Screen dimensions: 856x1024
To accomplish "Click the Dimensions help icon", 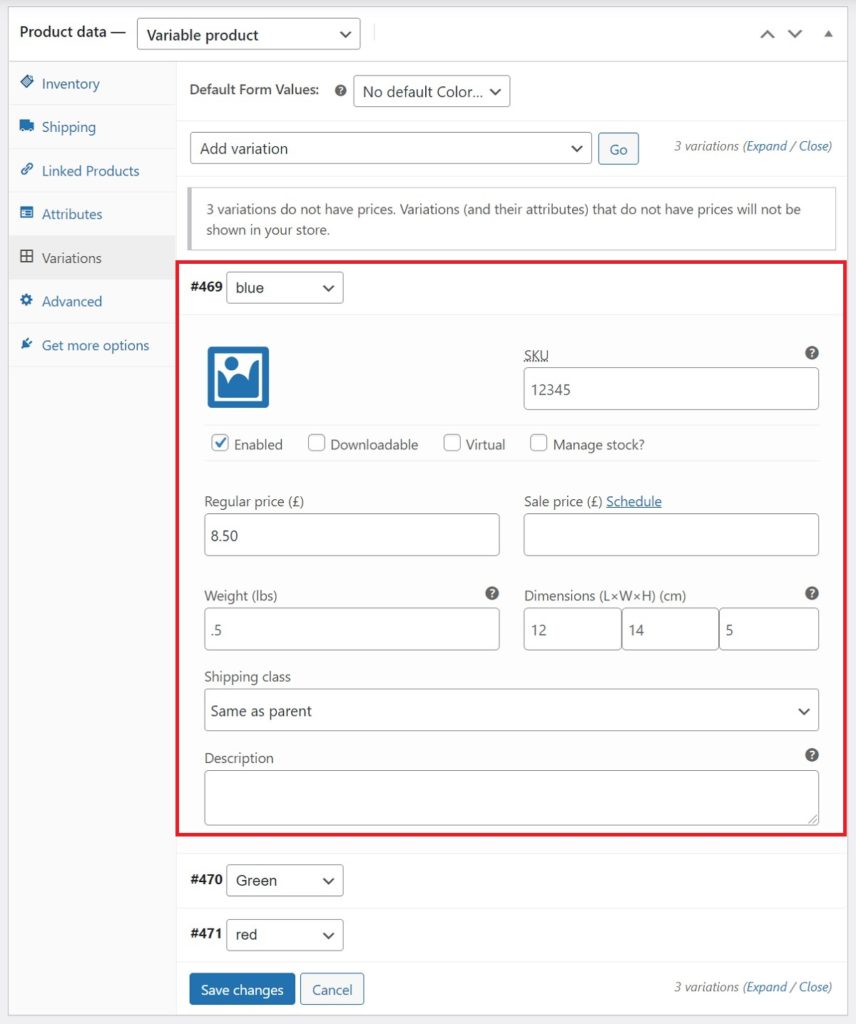I will pyautogui.click(x=812, y=593).
